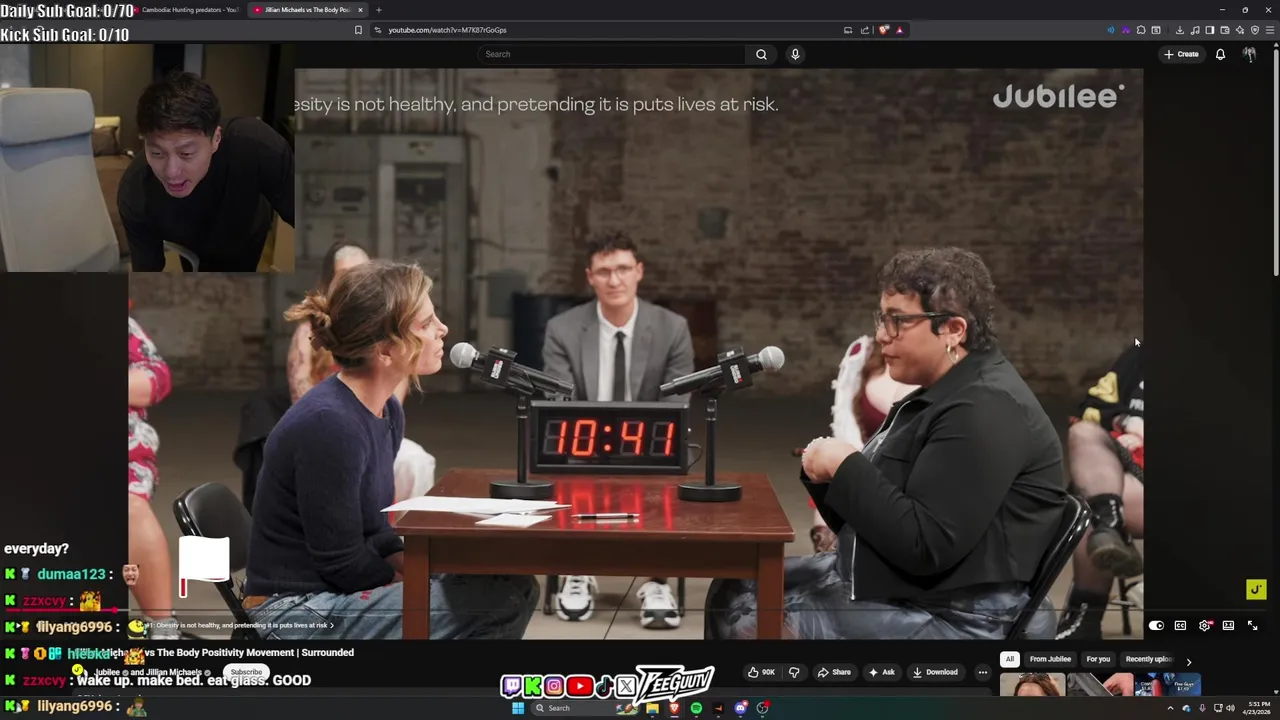1280x720 pixels.
Task: Open File Explorer from the taskbar
Action: pyautogui.click(x=652, y=708)
